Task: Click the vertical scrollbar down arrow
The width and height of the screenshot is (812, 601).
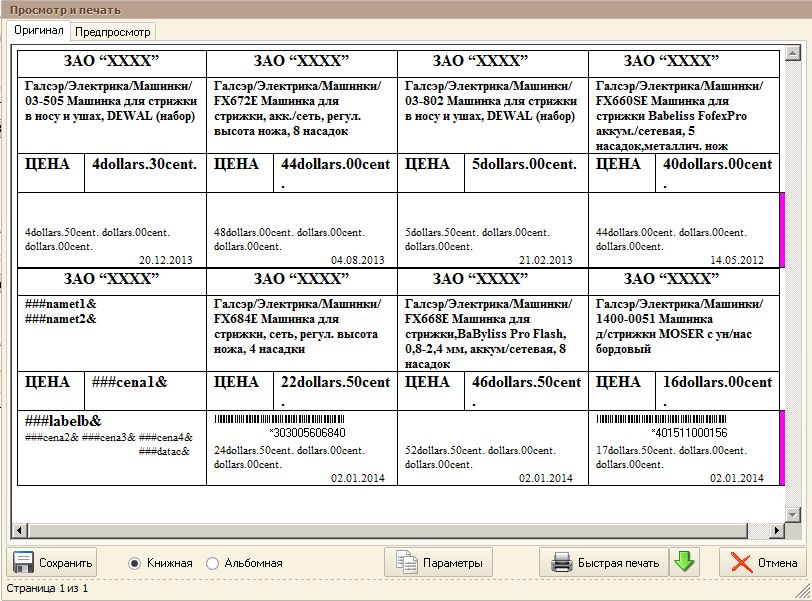Action: tap(793, 514)
